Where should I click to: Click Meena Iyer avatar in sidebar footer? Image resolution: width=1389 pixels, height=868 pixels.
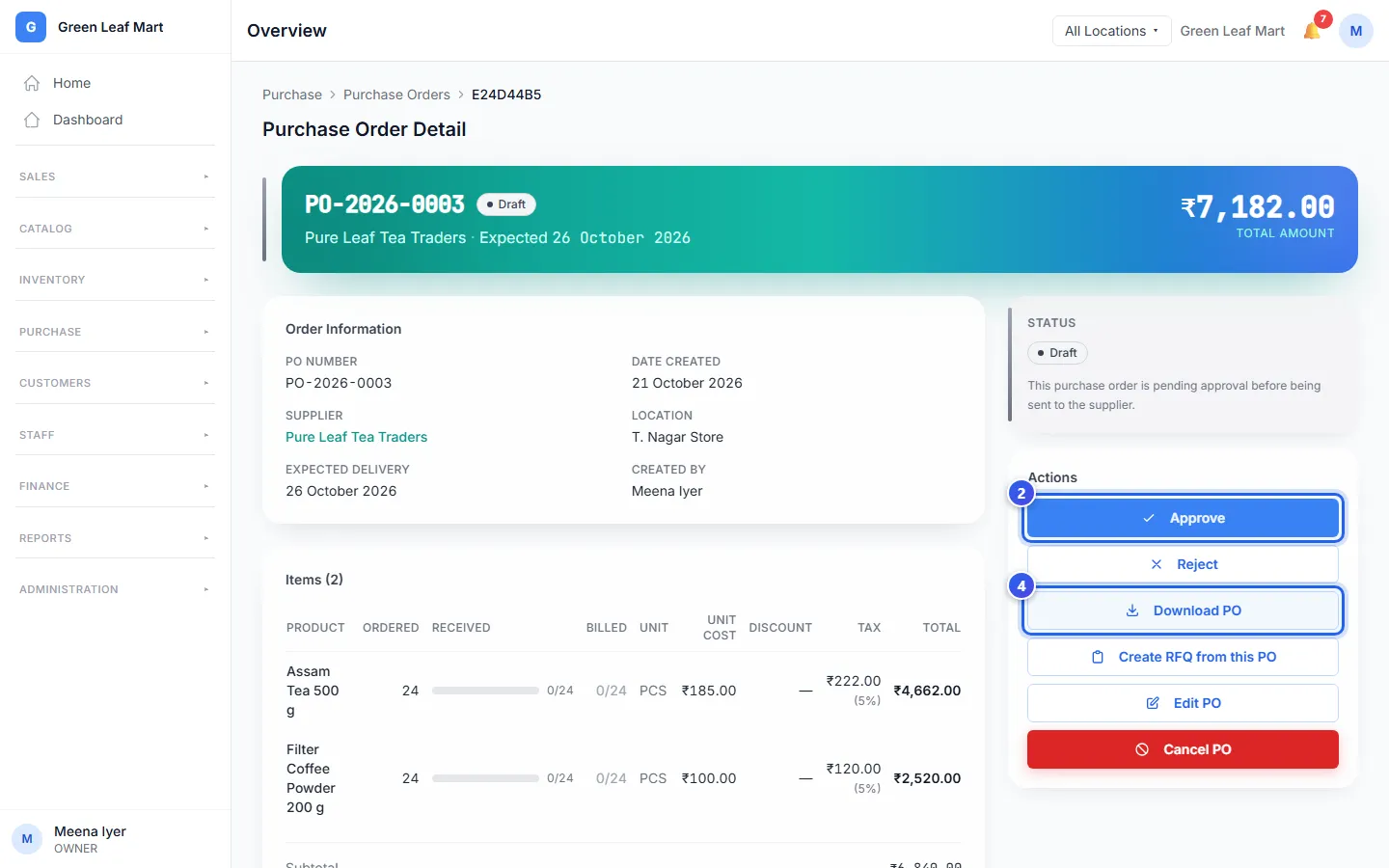tap(27, 839)
